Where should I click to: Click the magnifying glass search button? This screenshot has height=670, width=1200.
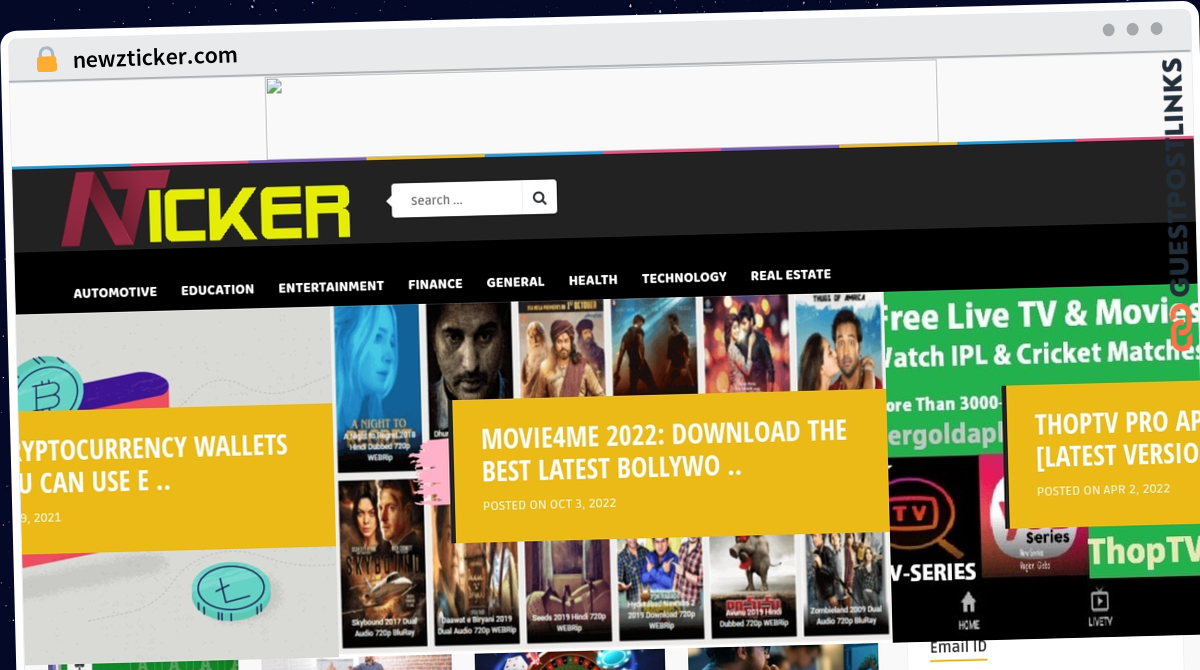pyautogui.click(x=540, y=198)
